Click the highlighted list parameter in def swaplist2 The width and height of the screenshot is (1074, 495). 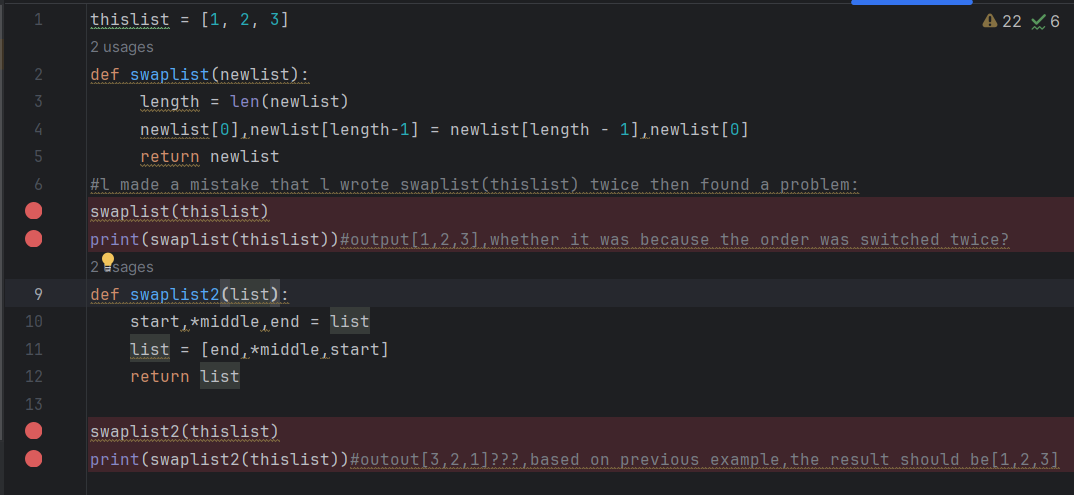click(250, 294)
